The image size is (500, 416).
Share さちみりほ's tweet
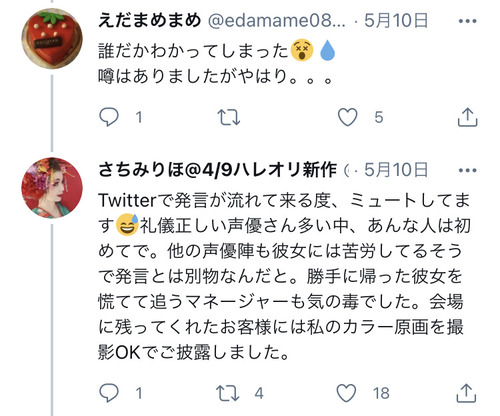point(466,393)
